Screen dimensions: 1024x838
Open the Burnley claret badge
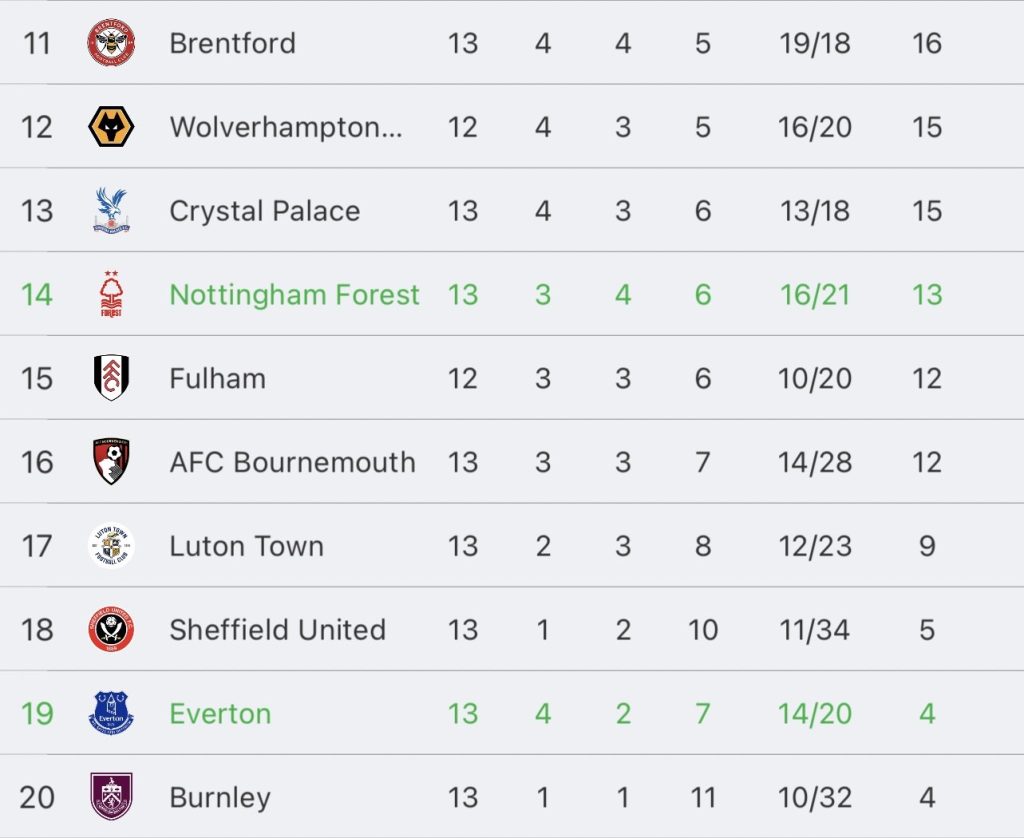pyautogui.click(x=111, y=796)
